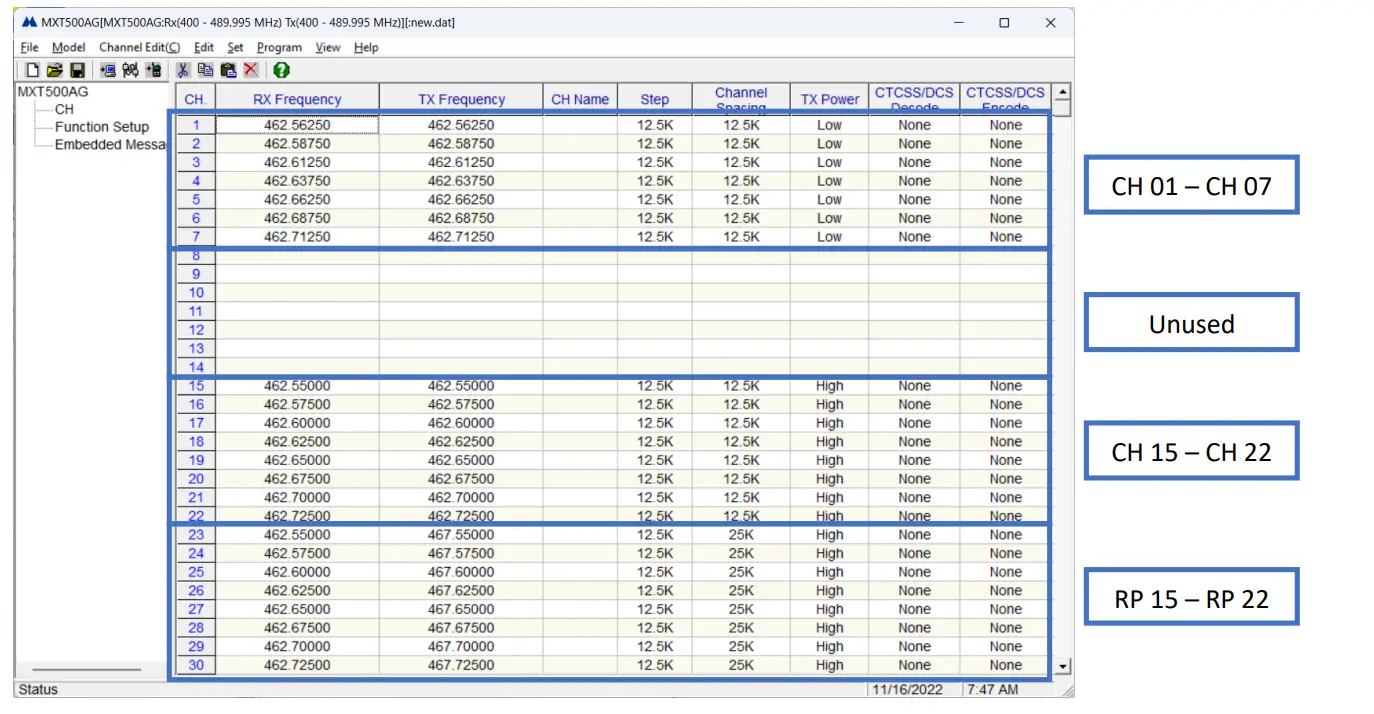Click the scissors Cut icon
1374x714 pixels.
[x=183, y=70]
